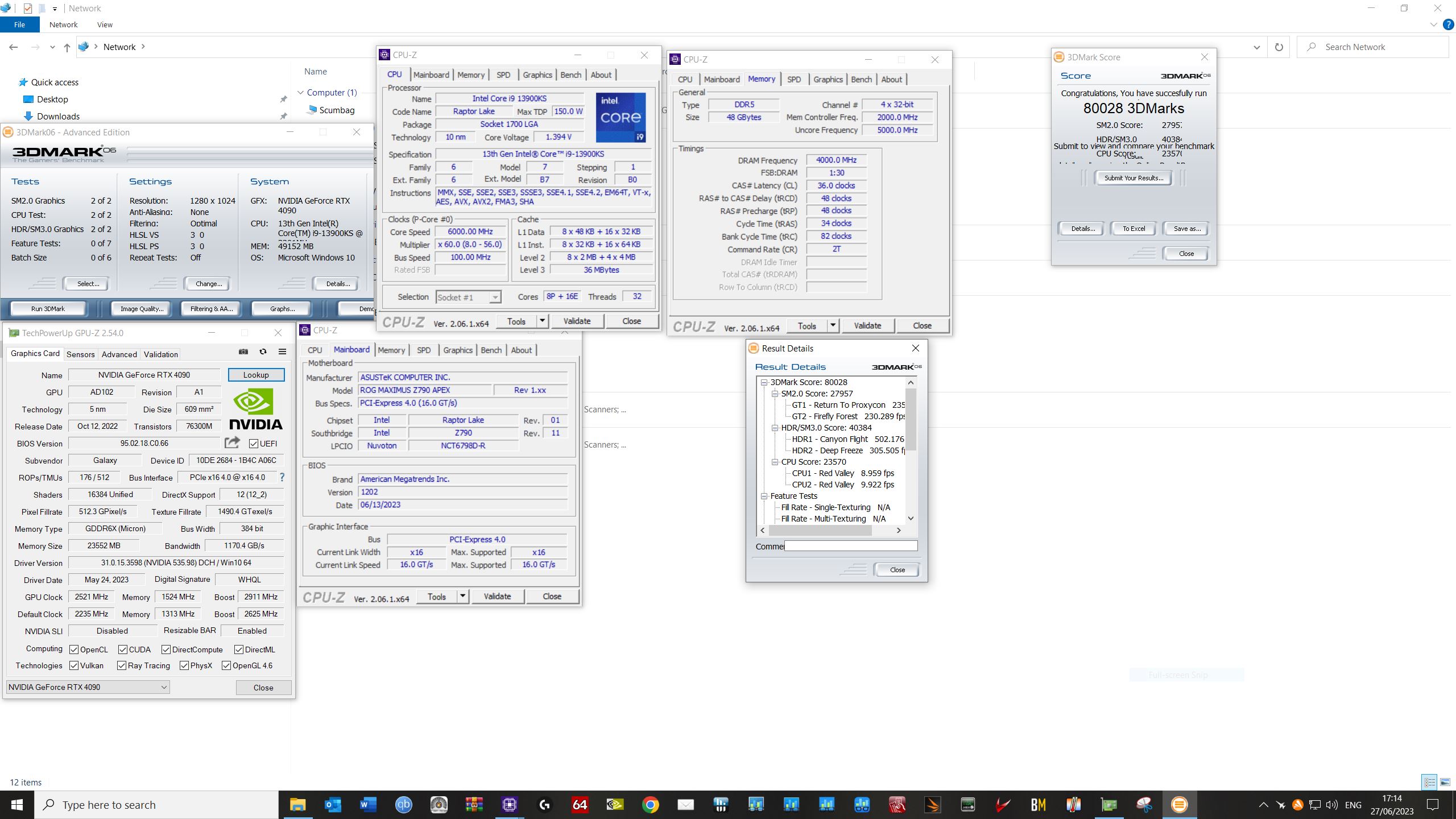Collapse the CPU Score tree node
The image size is (1456, 819).
coord(775,462)
